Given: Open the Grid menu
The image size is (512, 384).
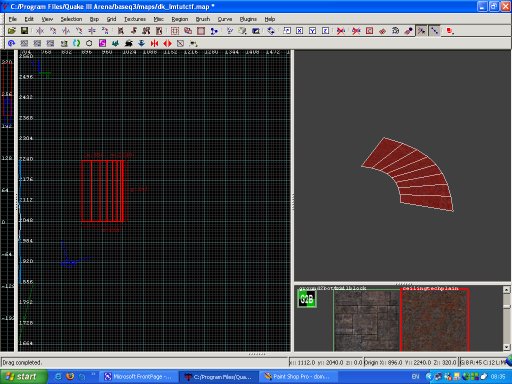Looking at the screenshot, I should (x=111, y=19).
